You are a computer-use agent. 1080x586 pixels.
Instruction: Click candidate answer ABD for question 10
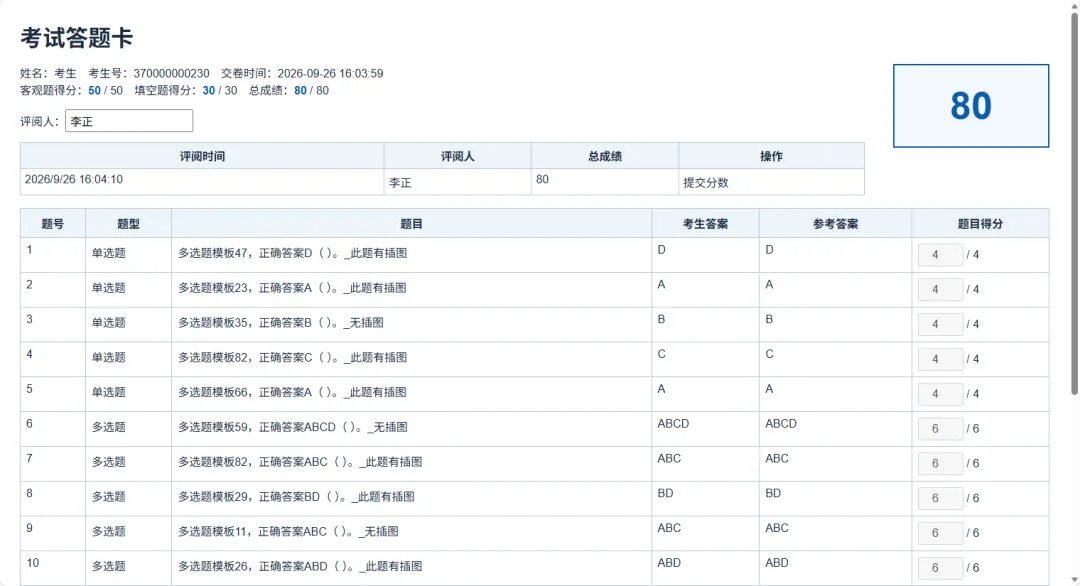669,563
